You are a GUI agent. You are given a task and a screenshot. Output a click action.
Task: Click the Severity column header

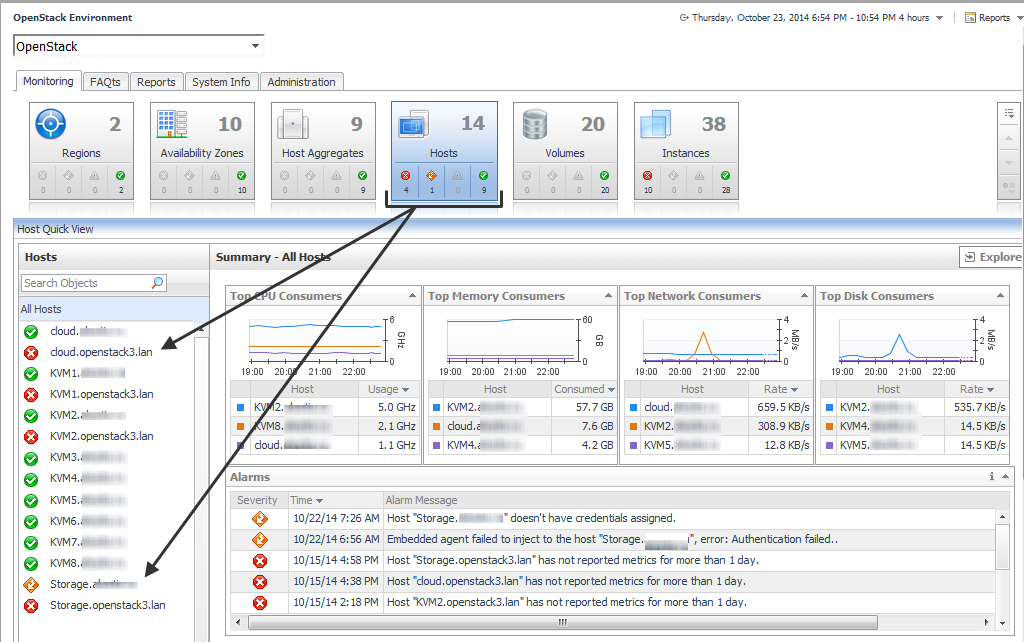click(257, 500)
